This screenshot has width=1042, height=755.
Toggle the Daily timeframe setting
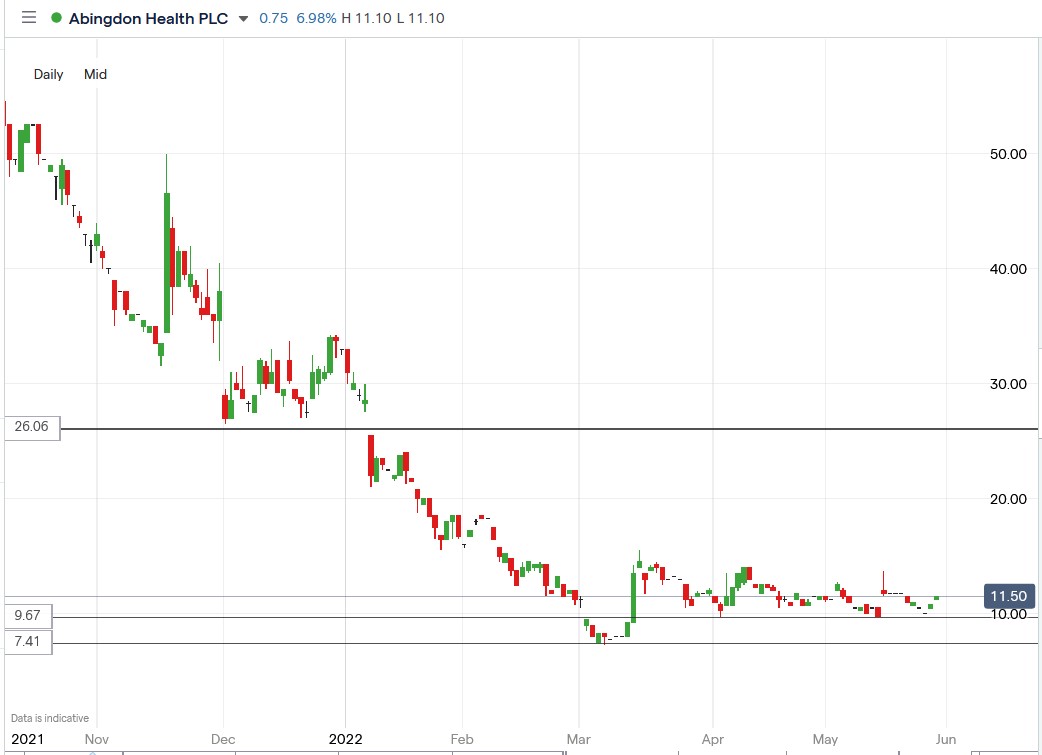[47, 74]
